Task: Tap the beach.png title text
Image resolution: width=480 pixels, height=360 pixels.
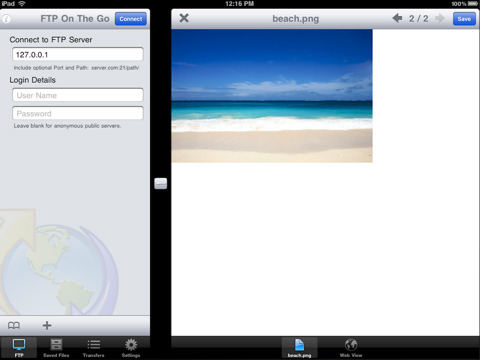Action: pos(296,19)
